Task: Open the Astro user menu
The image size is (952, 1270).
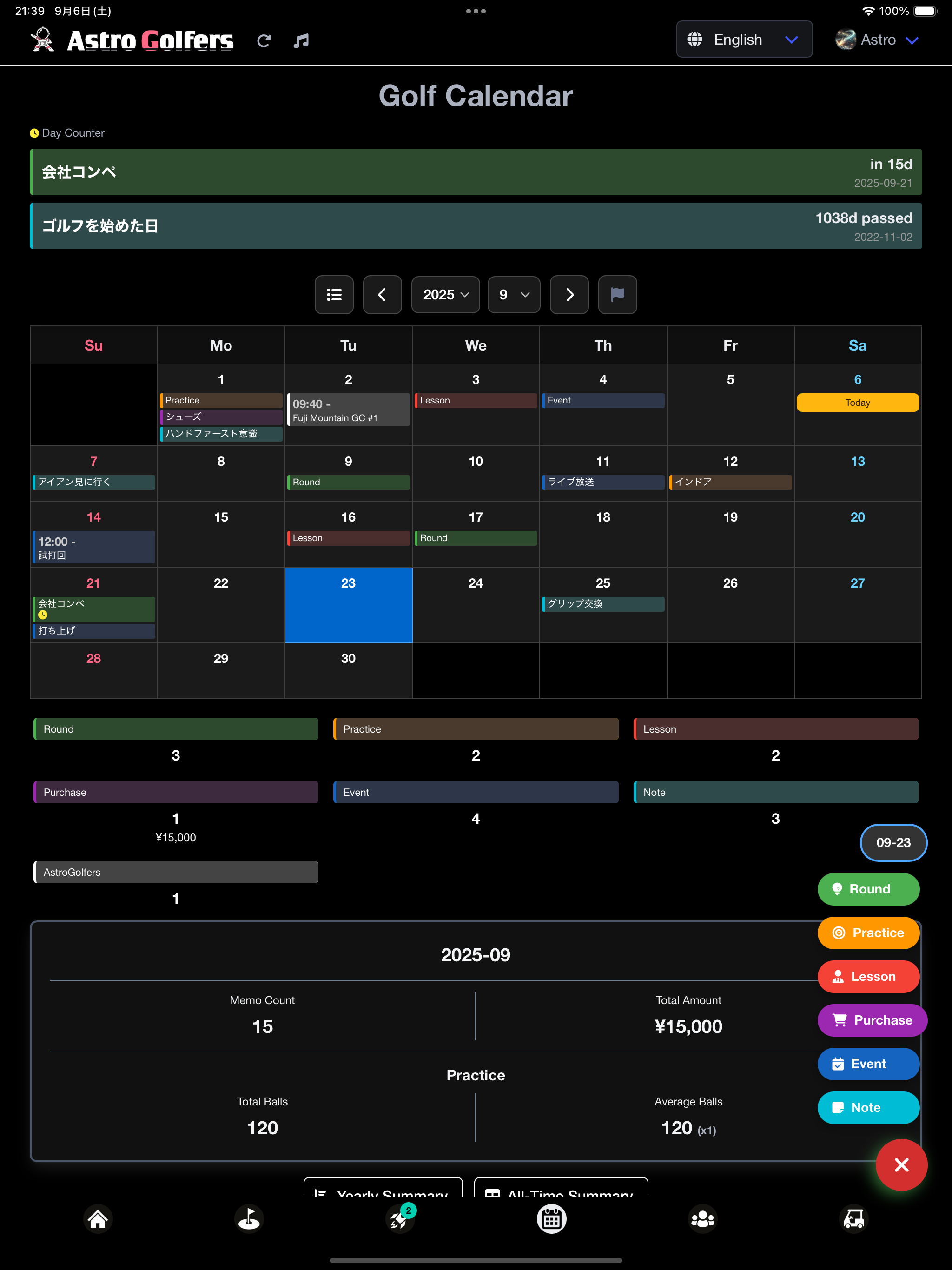Action: pyautogui.click(x=877, y=40)
